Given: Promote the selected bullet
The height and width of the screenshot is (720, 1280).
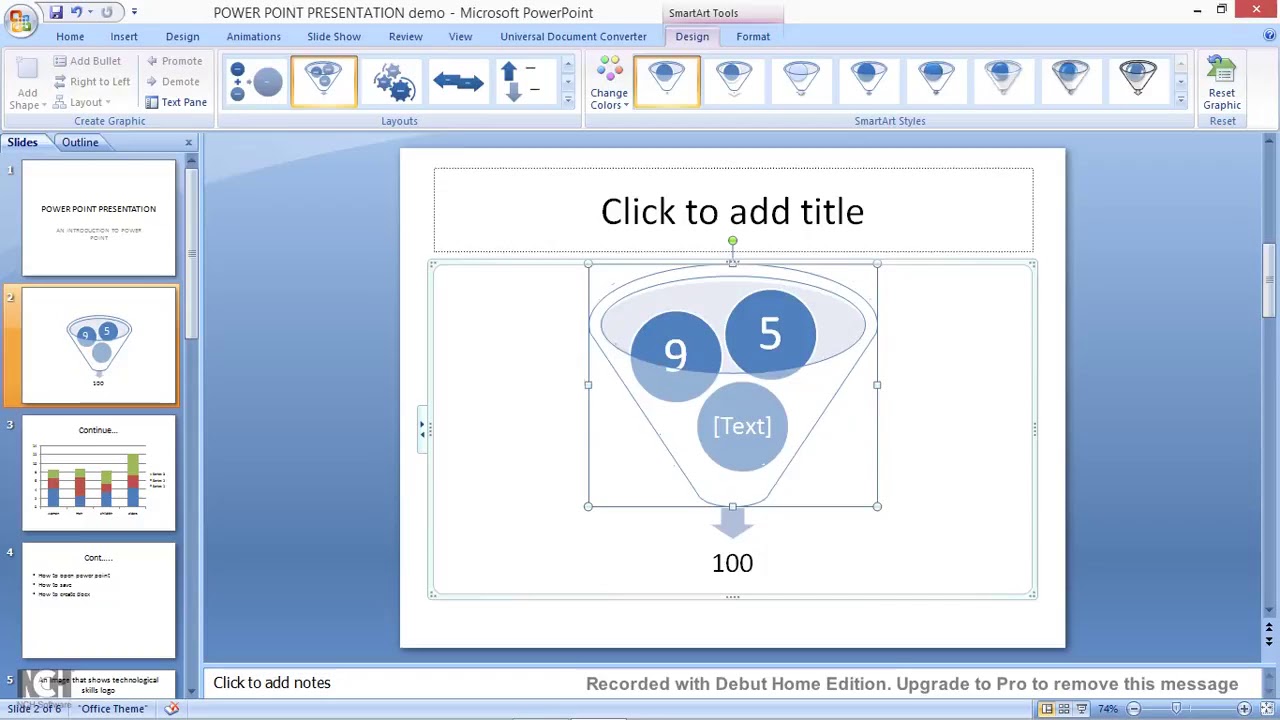Looking at the screenshot, I should 174,61.
